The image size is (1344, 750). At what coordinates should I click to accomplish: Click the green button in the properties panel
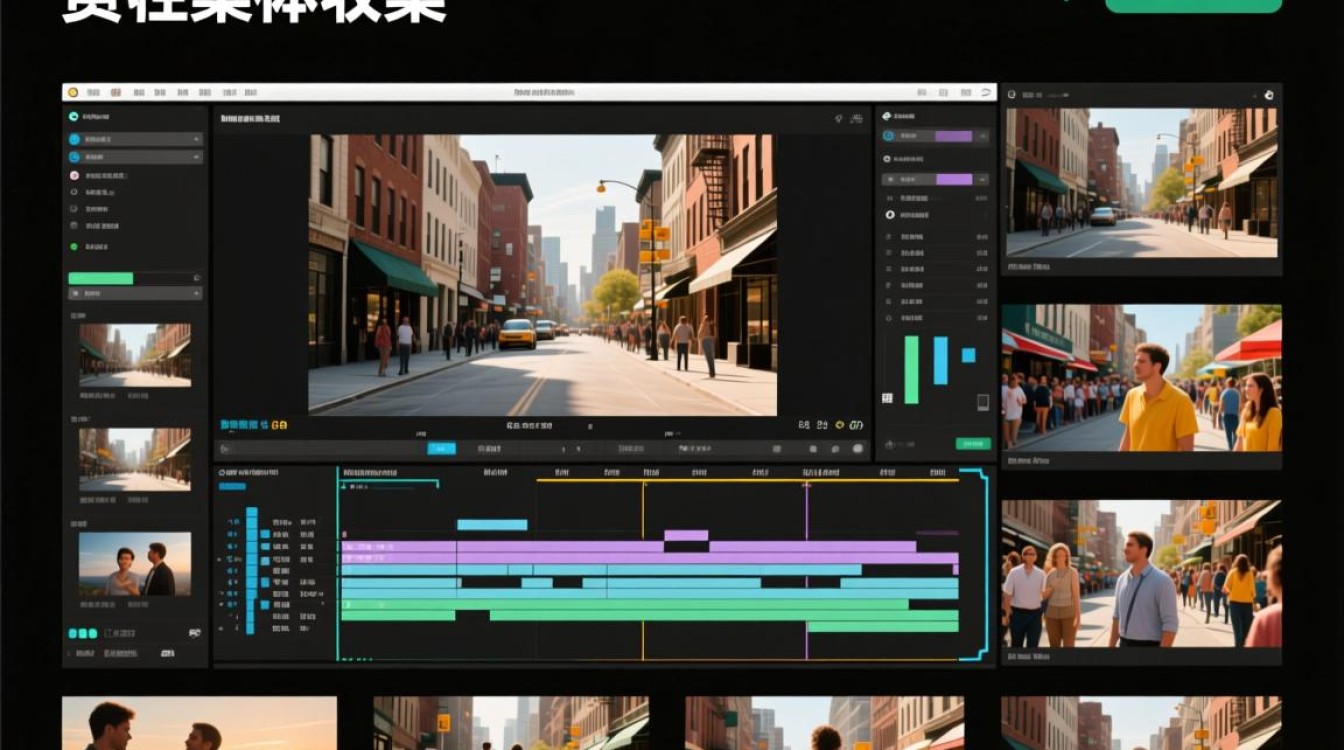click(x=973, y=443)
